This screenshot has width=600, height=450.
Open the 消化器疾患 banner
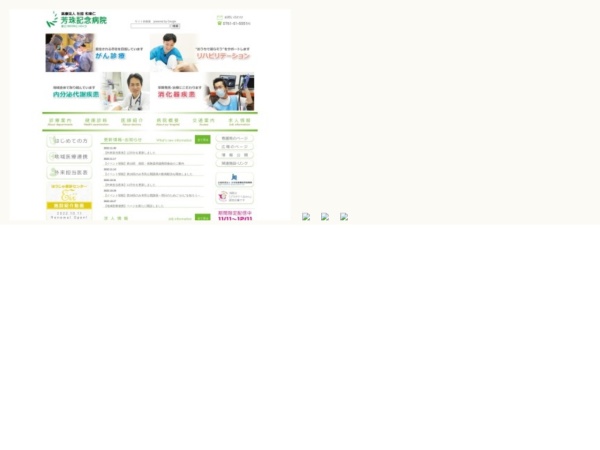click(x=202, y=91)
